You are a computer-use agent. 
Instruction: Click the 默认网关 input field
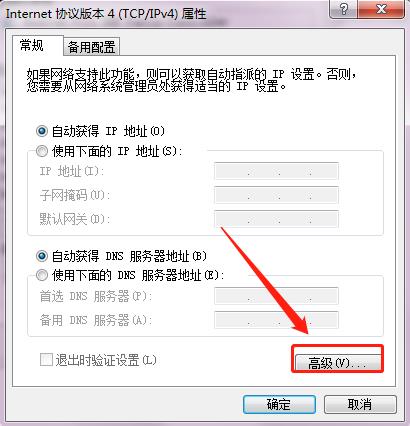pos(276,219)
